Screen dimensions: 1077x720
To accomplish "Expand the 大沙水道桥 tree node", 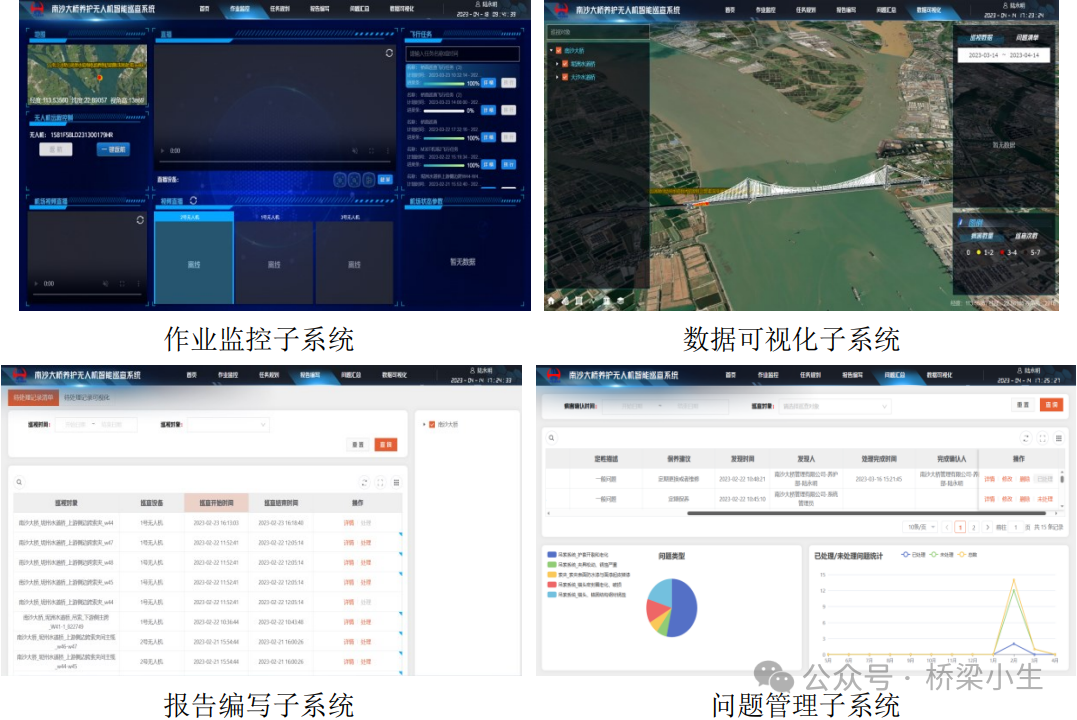I will pyautogui.click(x=557, y=77).
